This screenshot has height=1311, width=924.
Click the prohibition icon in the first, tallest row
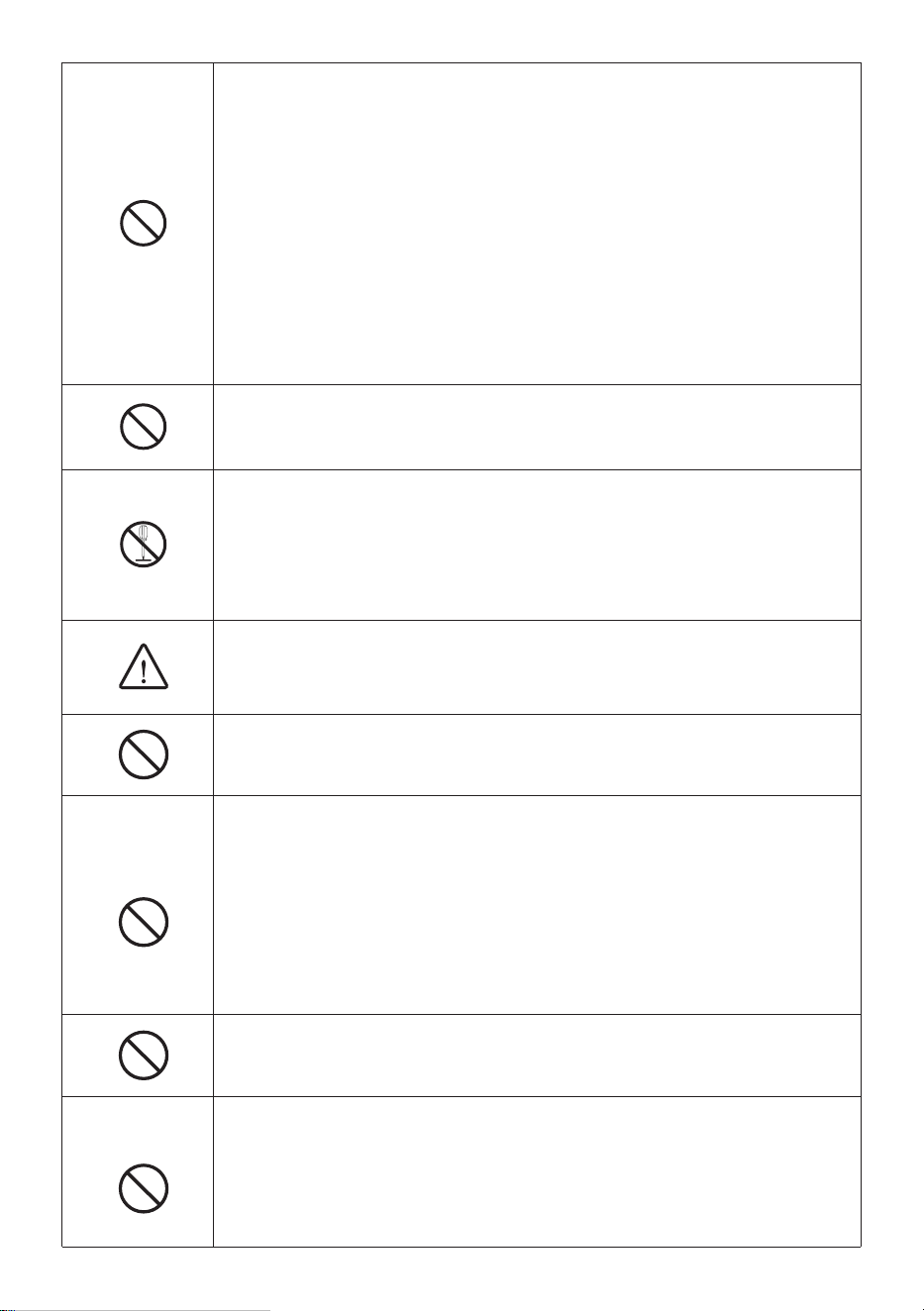pyautogui.click(x=143, y=224)
